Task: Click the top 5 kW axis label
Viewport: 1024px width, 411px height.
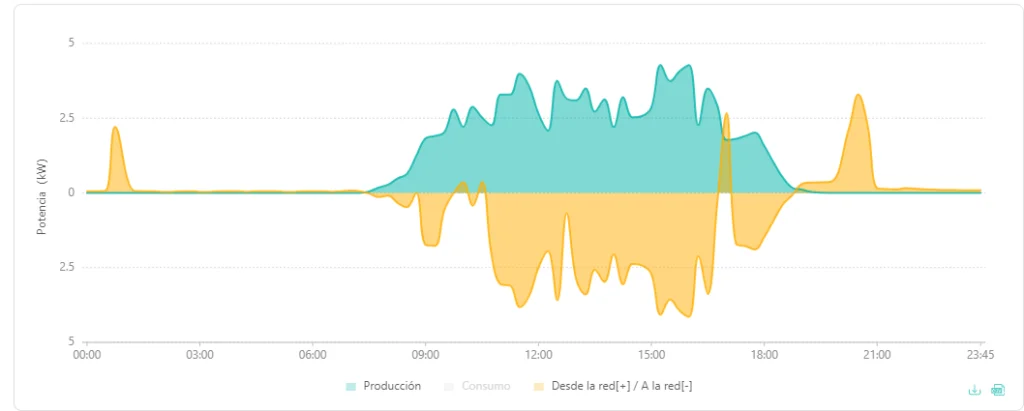Action: point(72,43)
